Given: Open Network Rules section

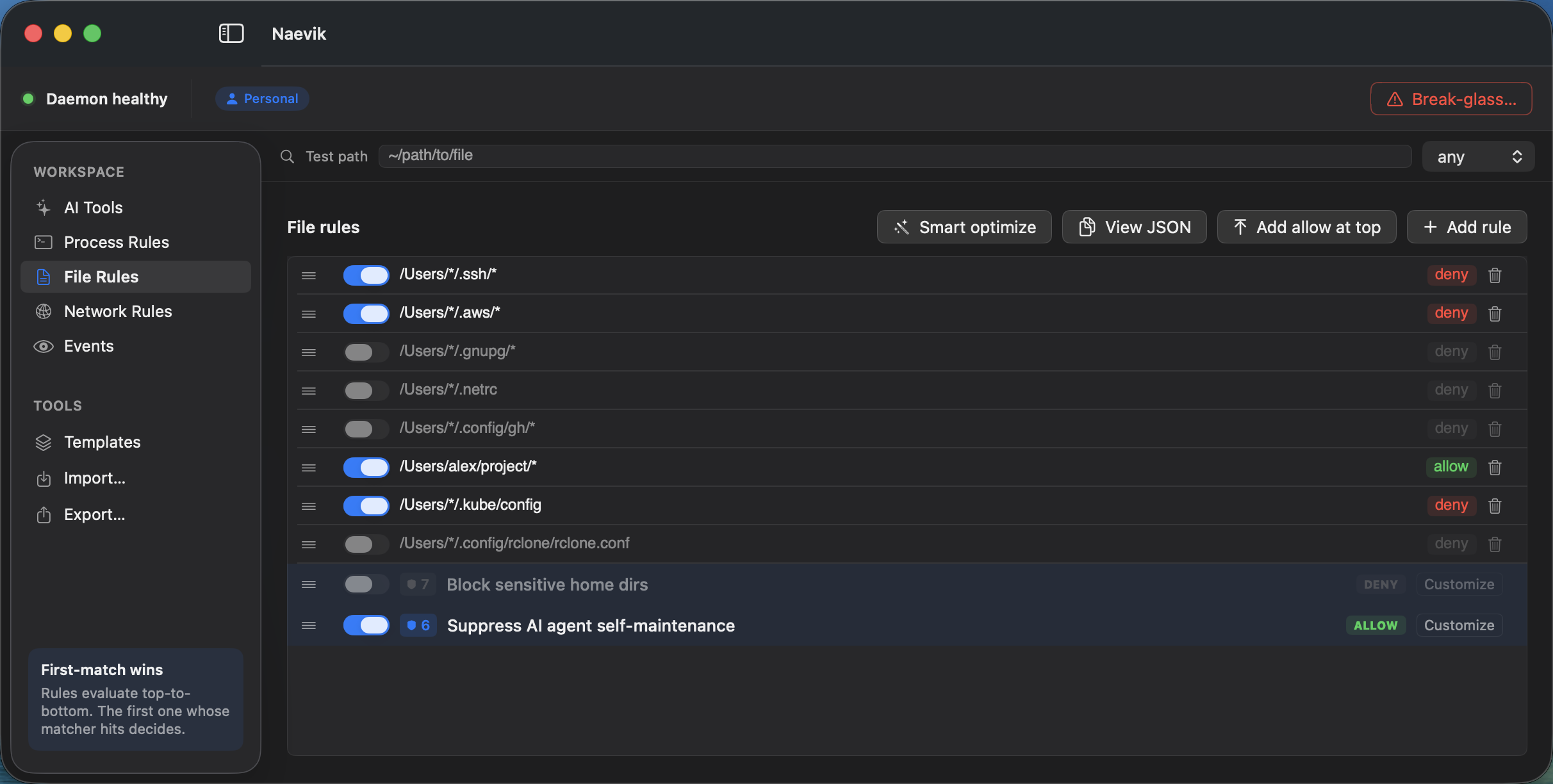Looking at the screenshot, I should (x=136, y=311).
